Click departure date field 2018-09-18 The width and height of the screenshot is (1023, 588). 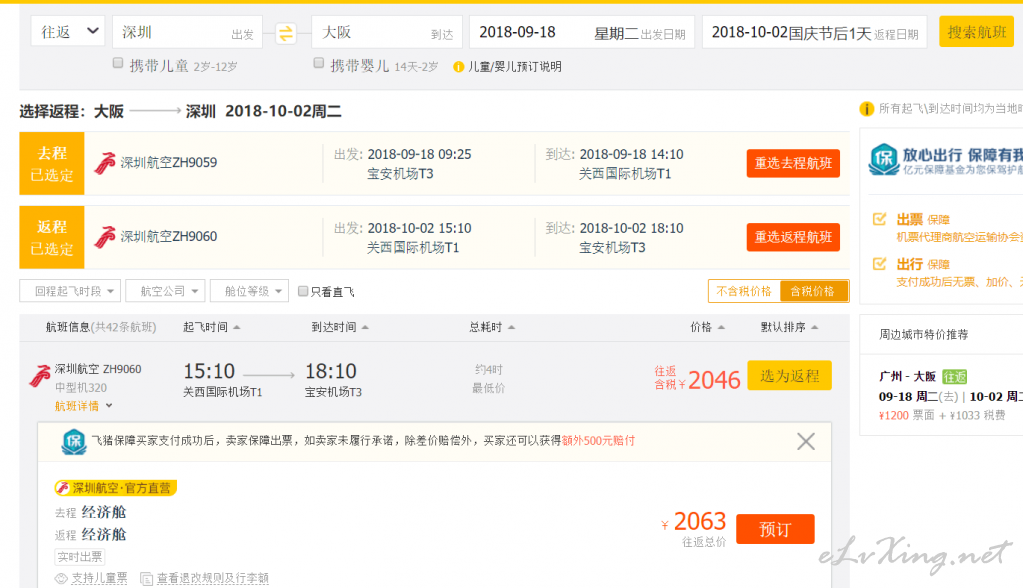click(x=582, y=32)
